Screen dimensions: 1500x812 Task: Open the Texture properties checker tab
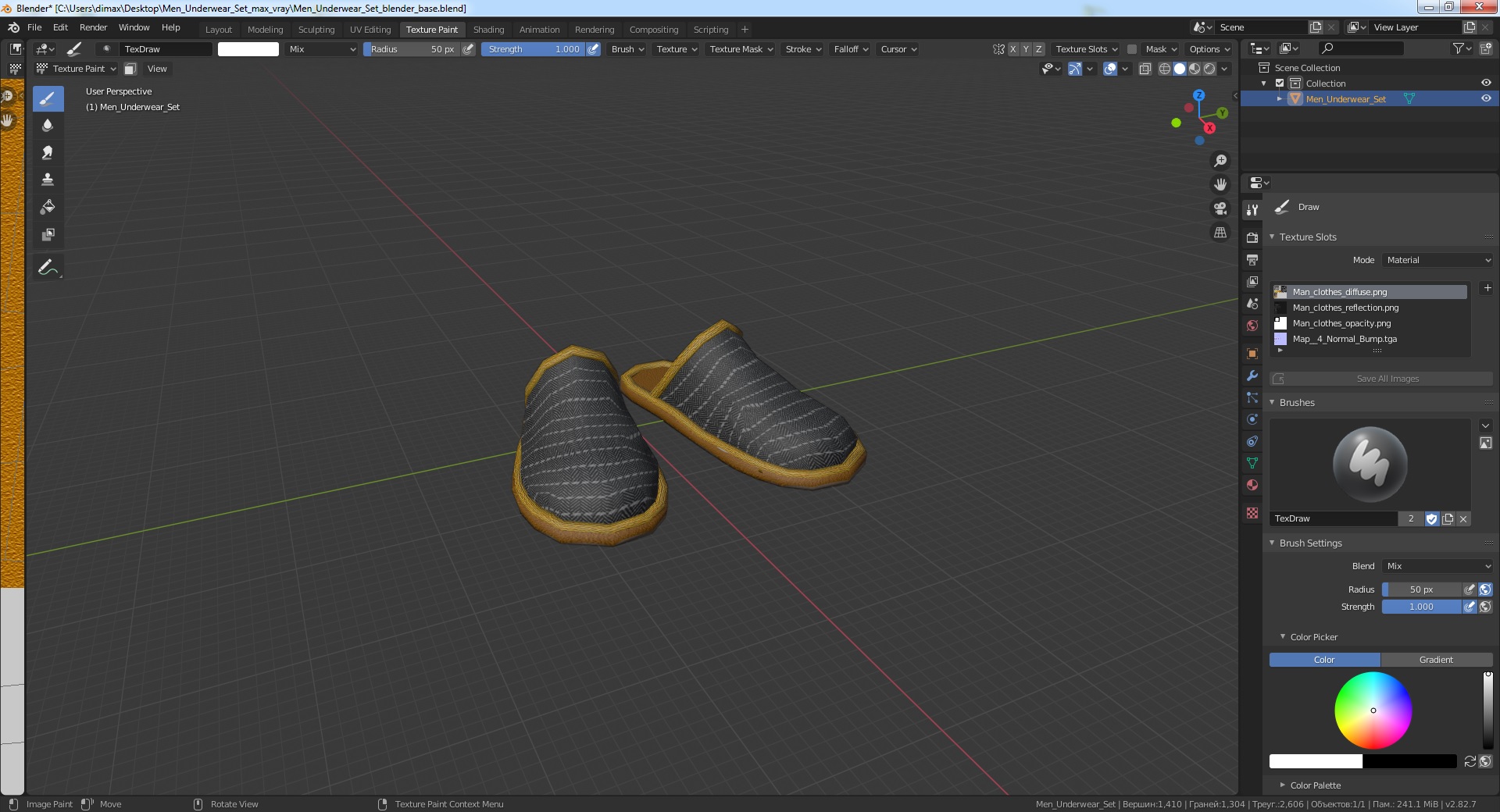1252,513
